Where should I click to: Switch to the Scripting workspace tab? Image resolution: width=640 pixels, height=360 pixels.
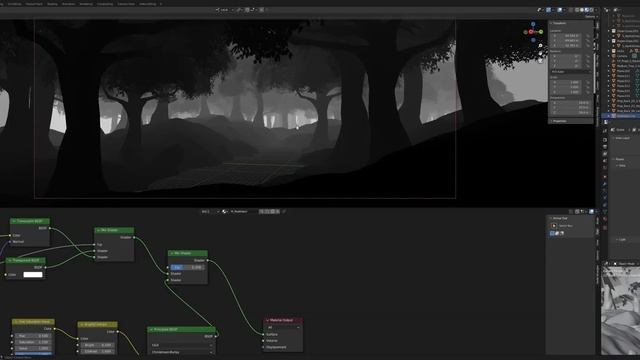pos(148,4)
